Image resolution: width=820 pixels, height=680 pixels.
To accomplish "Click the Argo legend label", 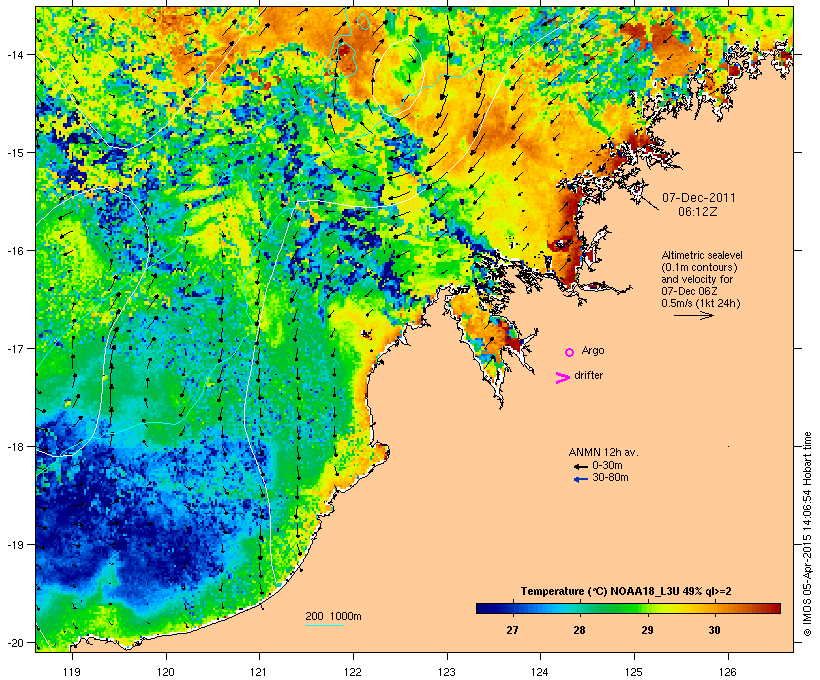I will click(593, 350).
